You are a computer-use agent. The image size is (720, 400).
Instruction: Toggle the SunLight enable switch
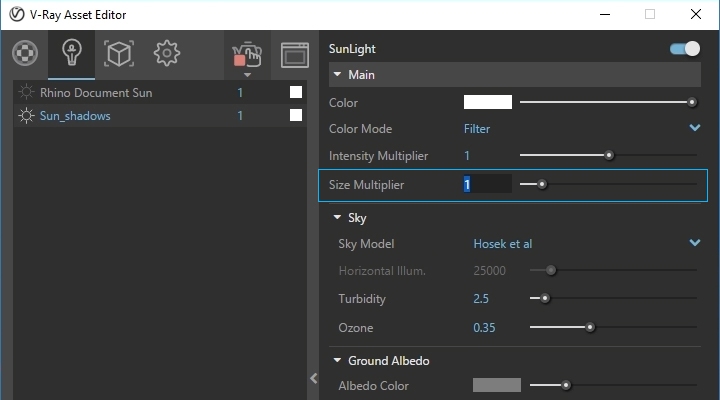coord(685,49)
